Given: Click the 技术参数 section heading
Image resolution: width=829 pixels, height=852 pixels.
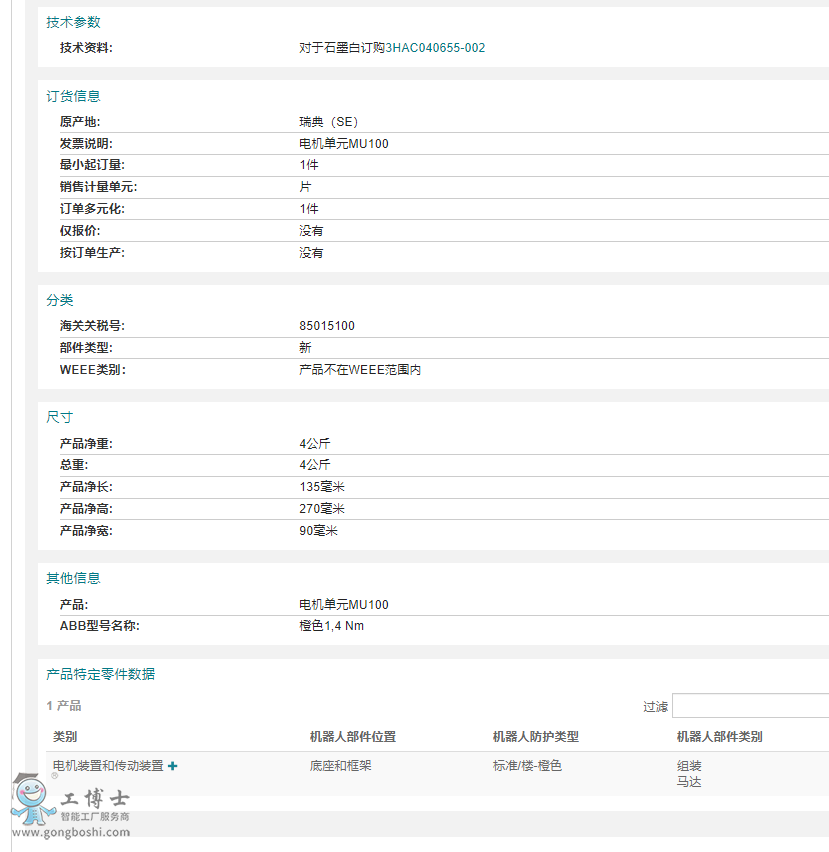Looking at the screenshot, I should 73,21.
